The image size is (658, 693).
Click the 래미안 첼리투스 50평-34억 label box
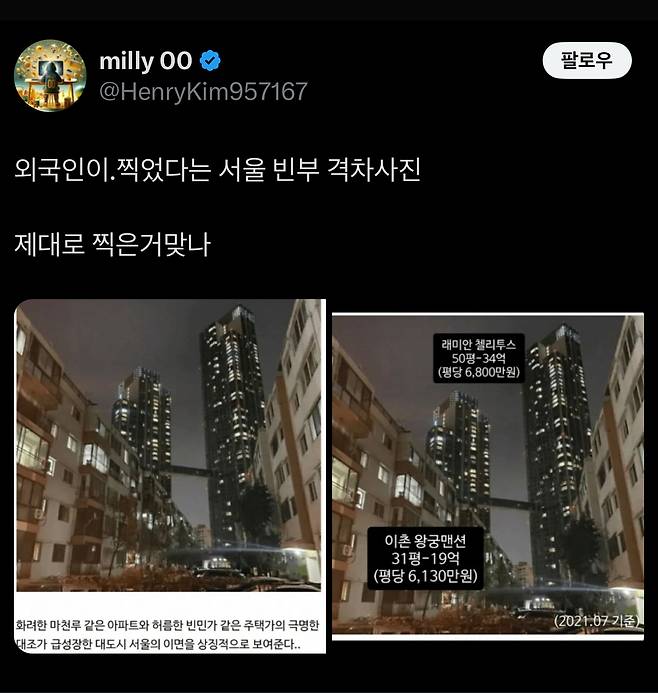(x=479, y=358)
